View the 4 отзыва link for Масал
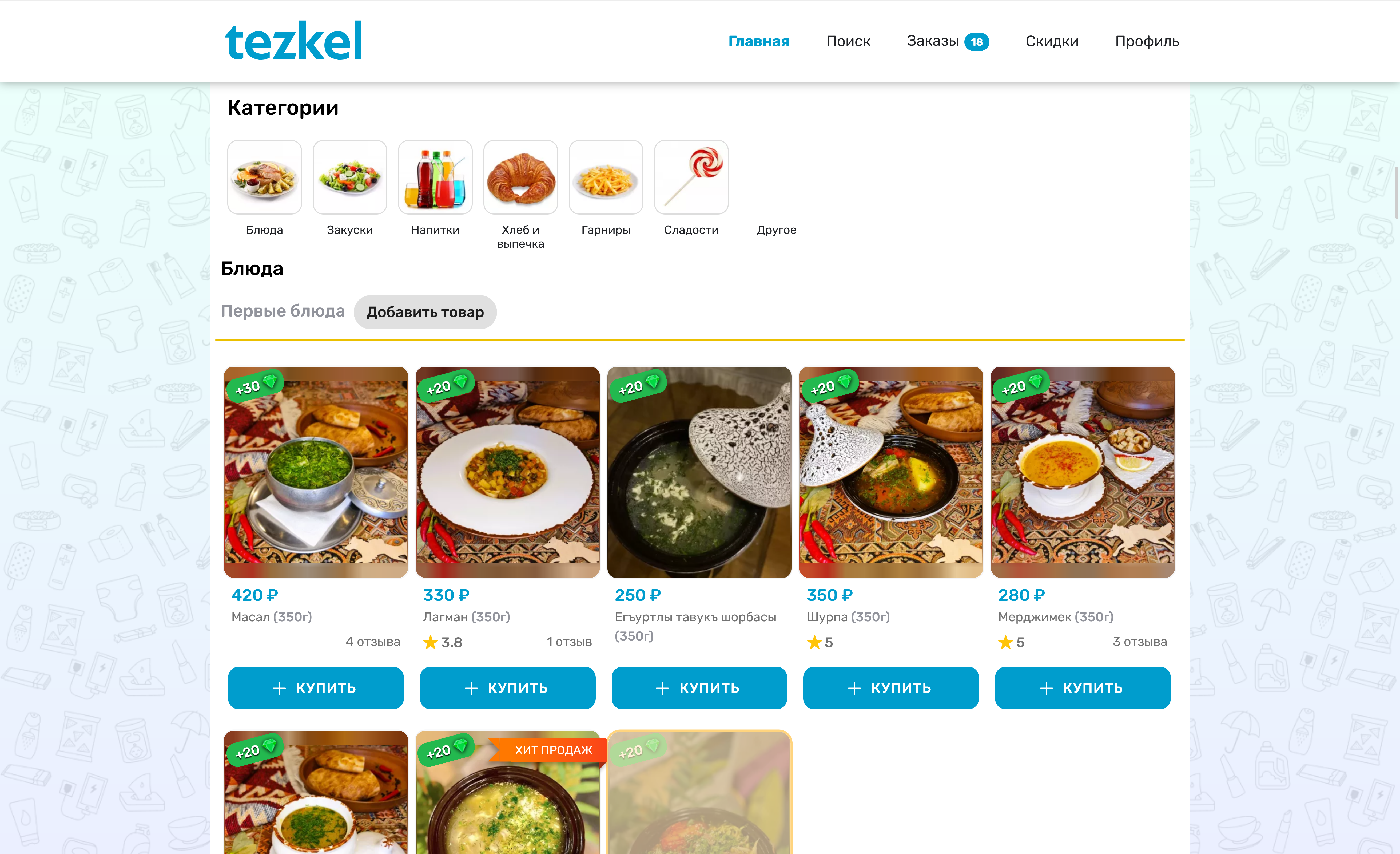 (x=373, y=641)
